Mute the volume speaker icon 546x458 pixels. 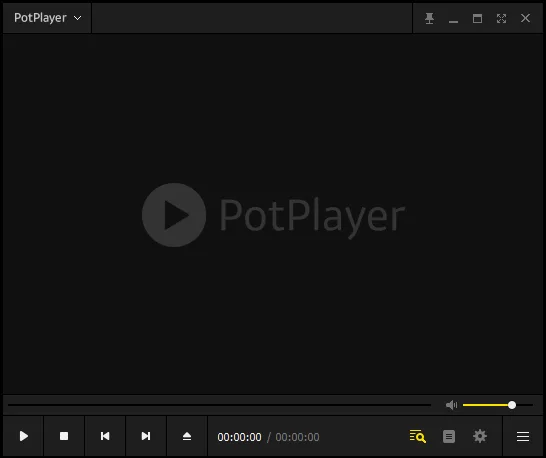coord(451,405)
